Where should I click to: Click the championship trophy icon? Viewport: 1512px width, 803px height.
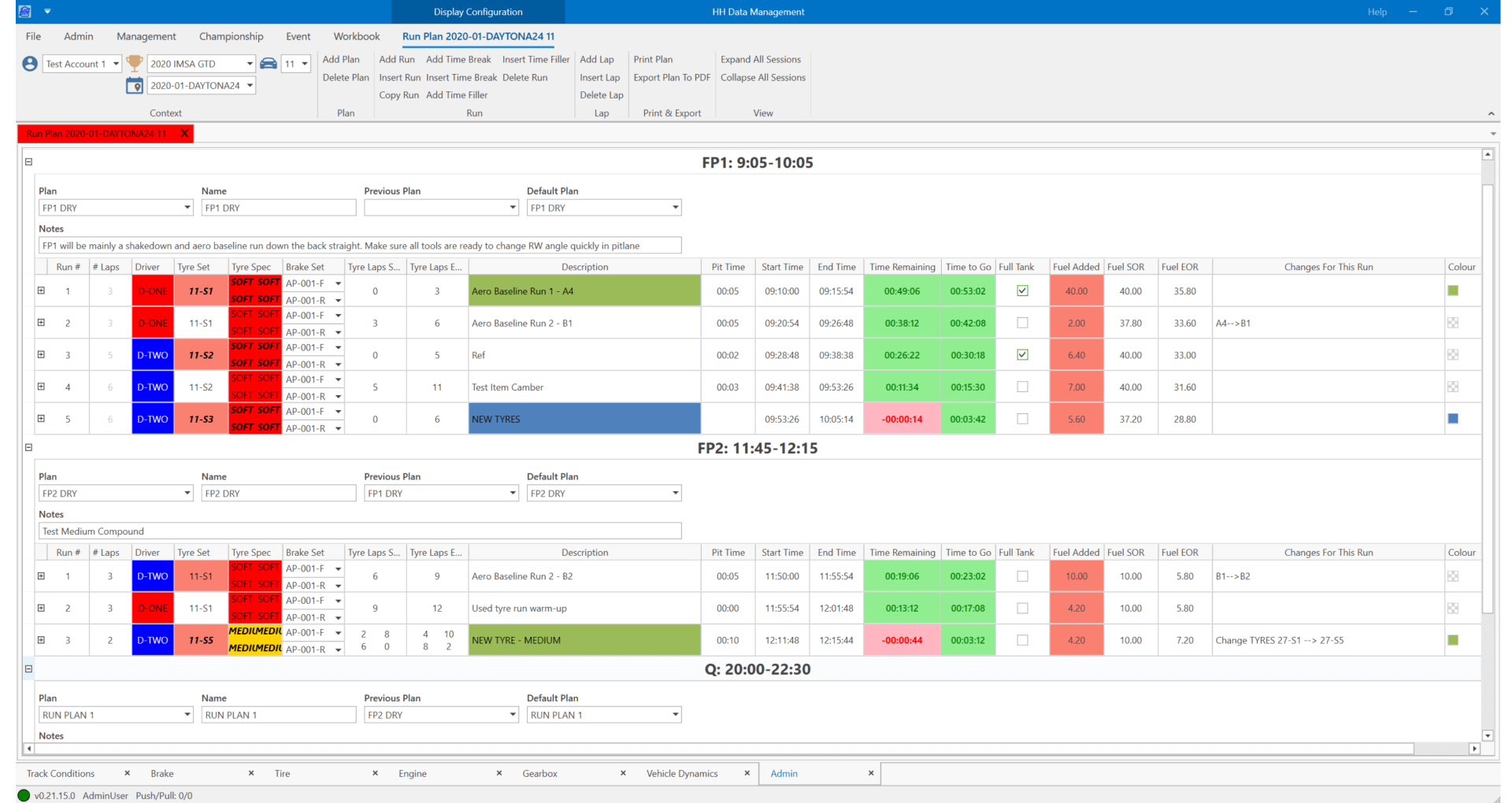pos(135,63)
